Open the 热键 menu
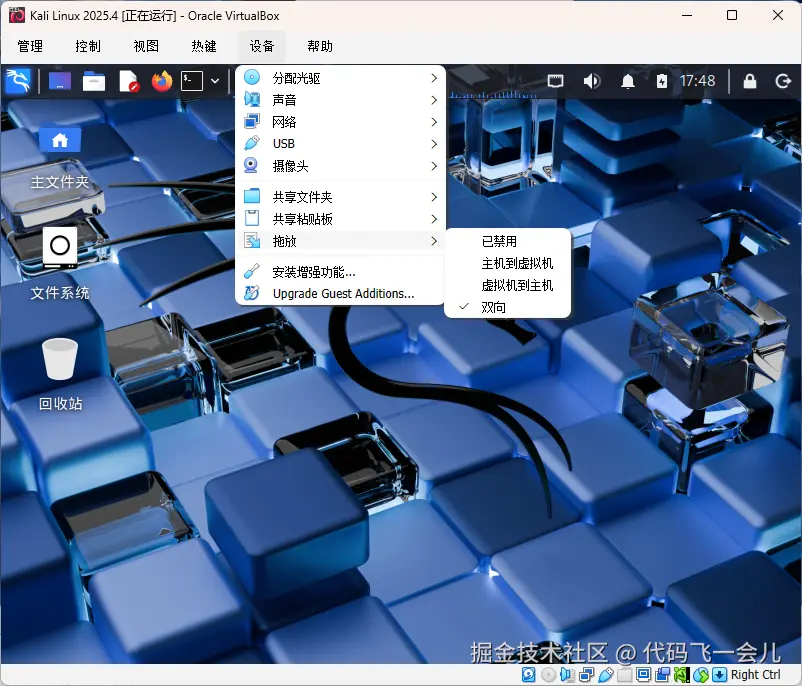This screenshot has height=686, width=802. [204, 46]
